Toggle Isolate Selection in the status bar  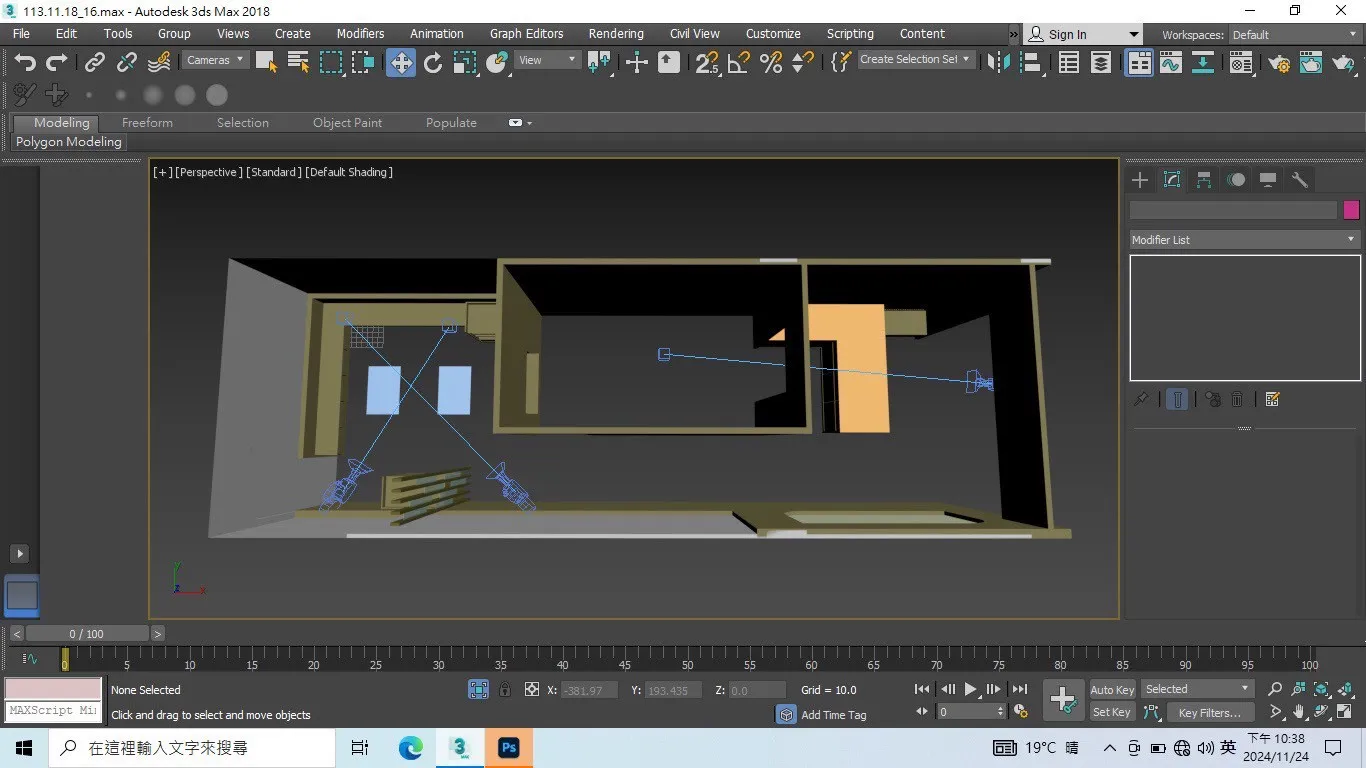479,689
